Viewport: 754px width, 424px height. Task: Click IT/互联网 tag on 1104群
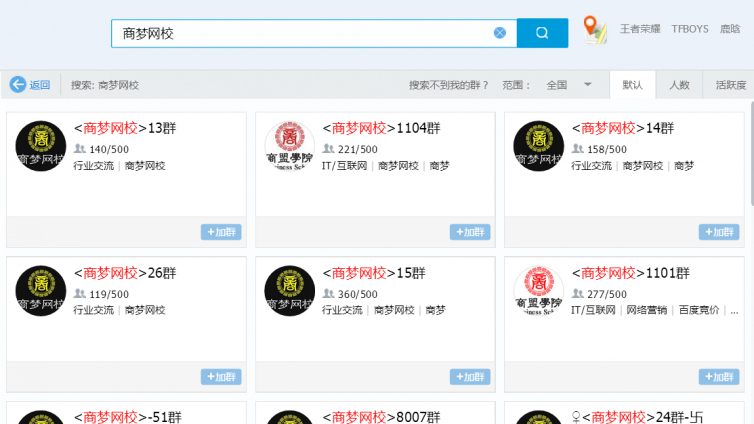pyautogui.click(x=345, y=166)
